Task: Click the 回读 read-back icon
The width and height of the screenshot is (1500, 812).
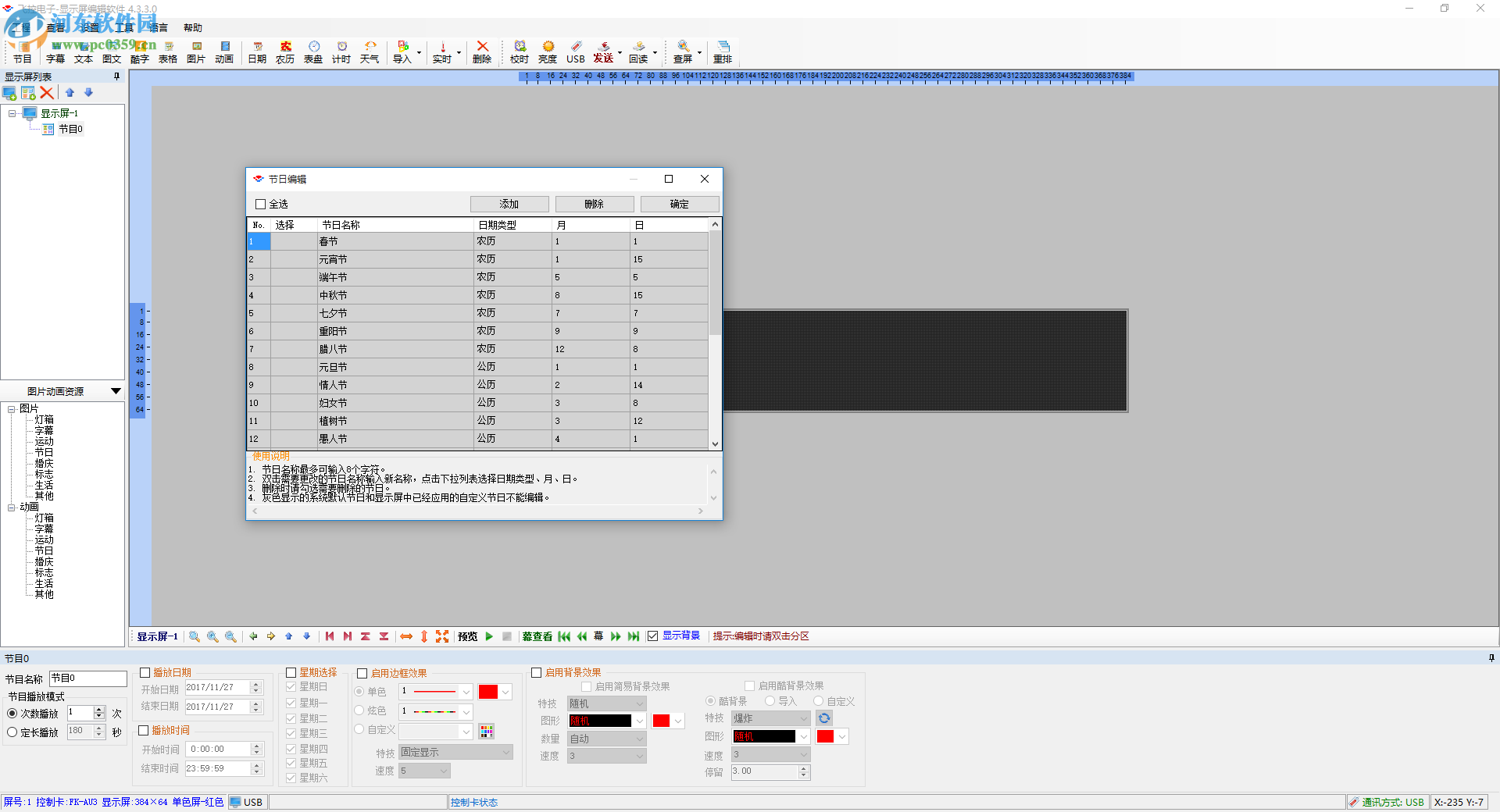Action: coord(638,52)
